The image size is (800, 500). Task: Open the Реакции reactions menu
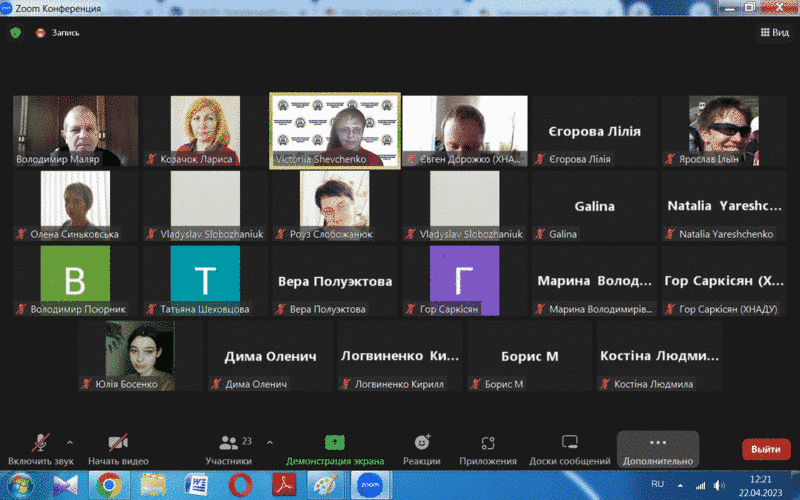click(x=422, y=448)
